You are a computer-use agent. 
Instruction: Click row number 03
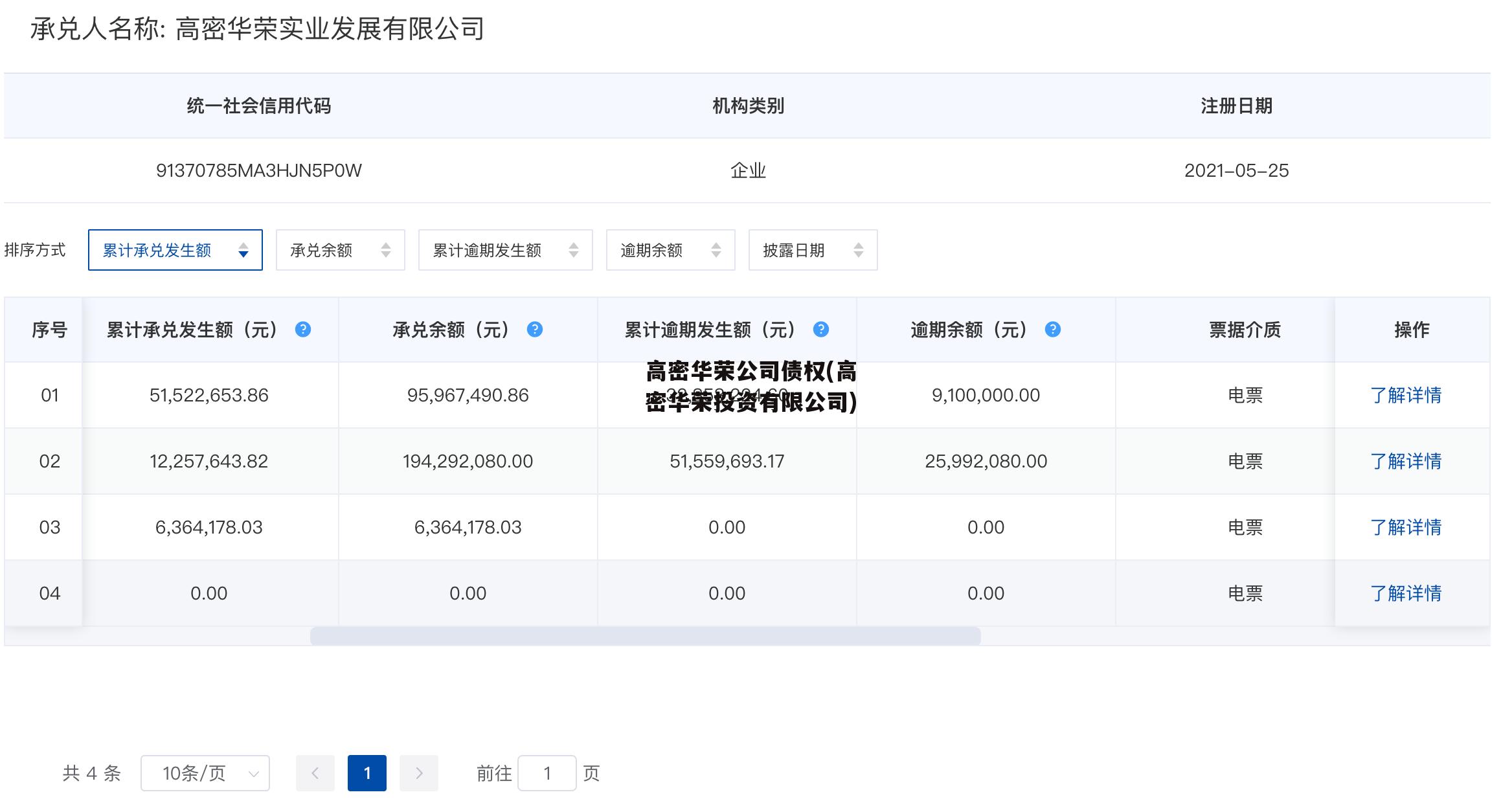click(x=50, y=527)
